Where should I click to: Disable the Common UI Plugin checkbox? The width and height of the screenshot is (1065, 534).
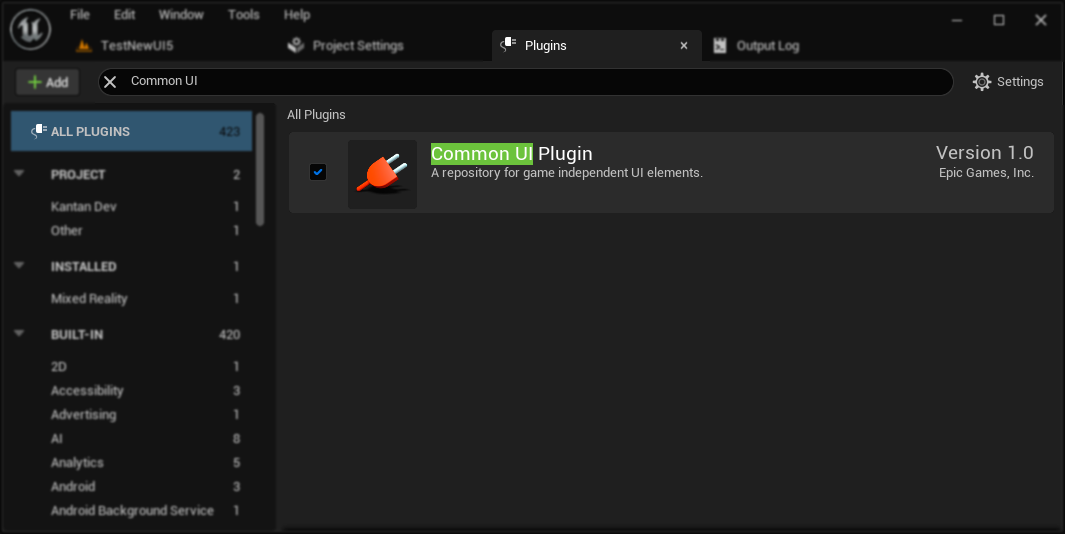[x=318, y=172]
